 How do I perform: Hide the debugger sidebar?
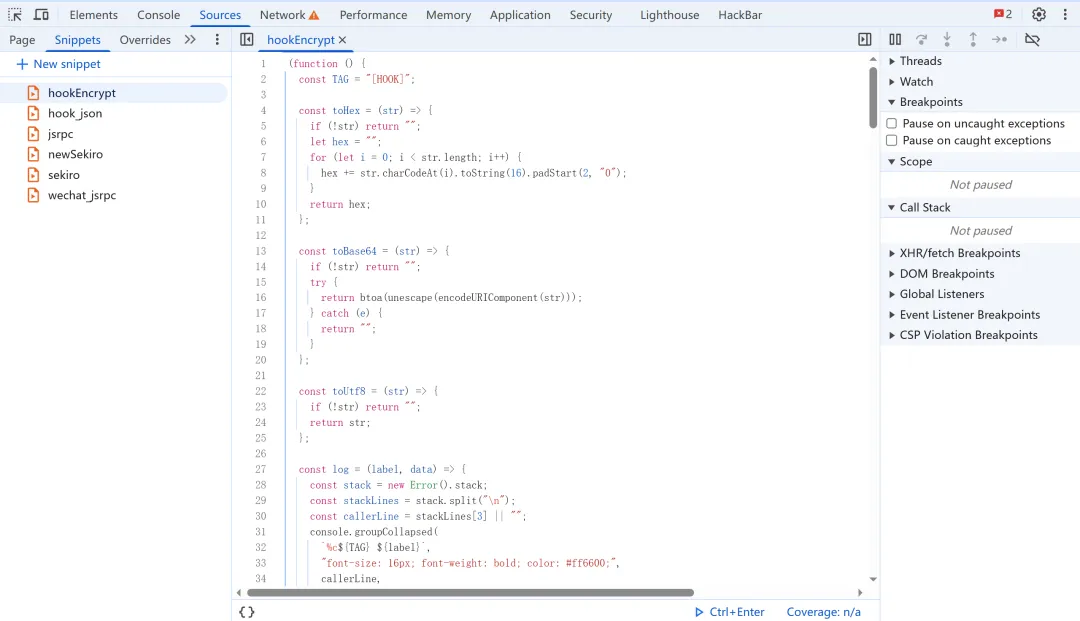(x=864, y=39)
